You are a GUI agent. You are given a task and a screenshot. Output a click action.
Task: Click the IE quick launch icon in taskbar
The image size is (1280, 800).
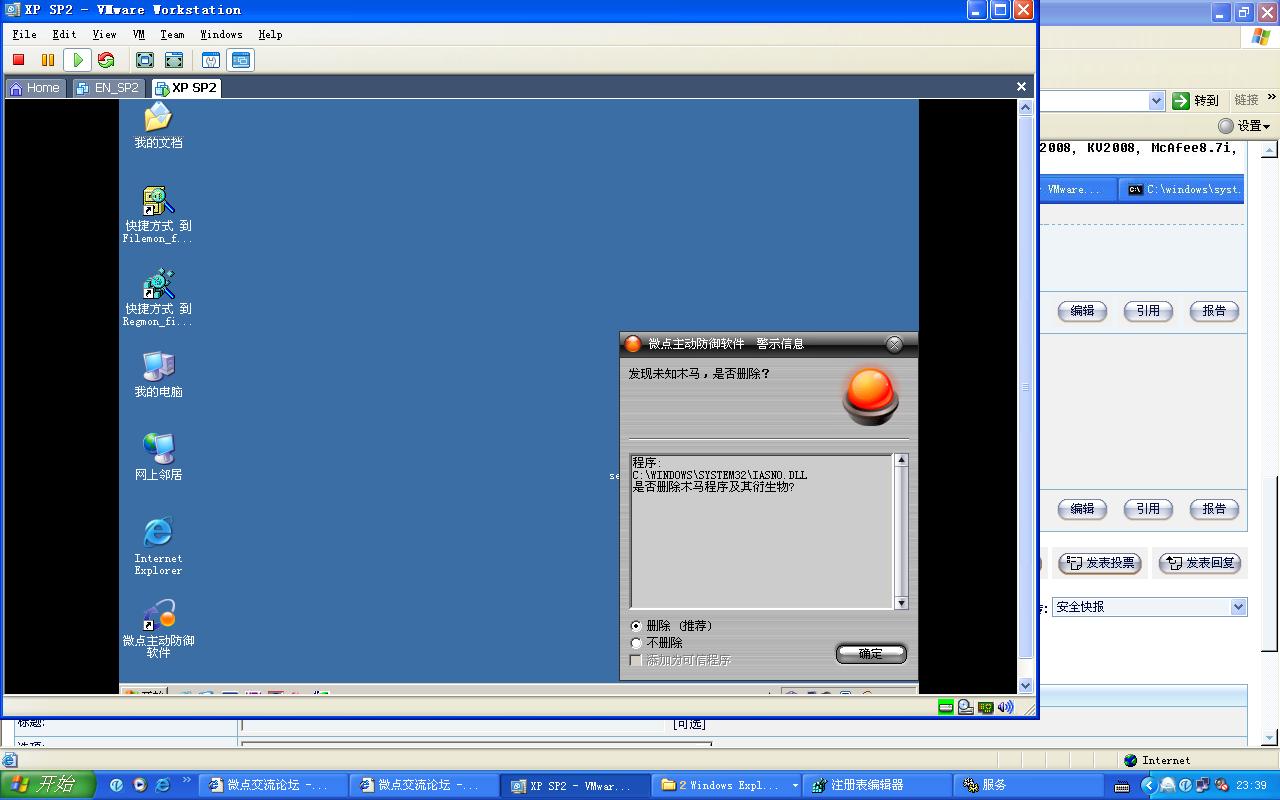pos(163,785)
